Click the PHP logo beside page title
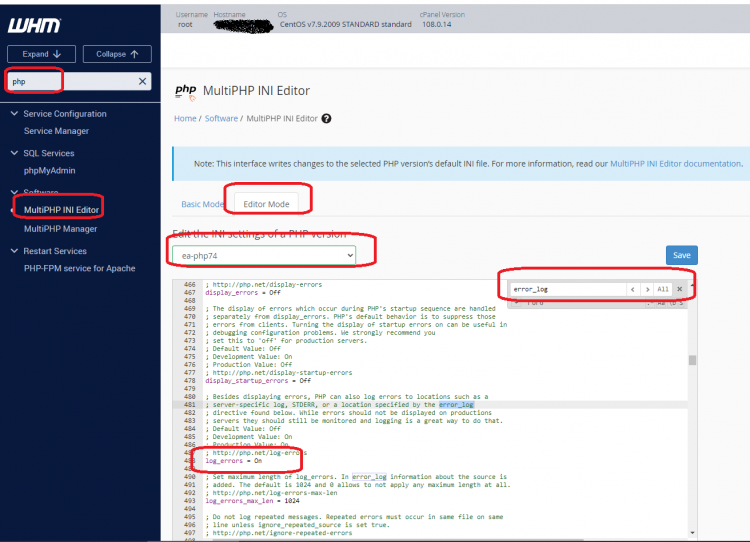750x542 pixels. [186, 90]
